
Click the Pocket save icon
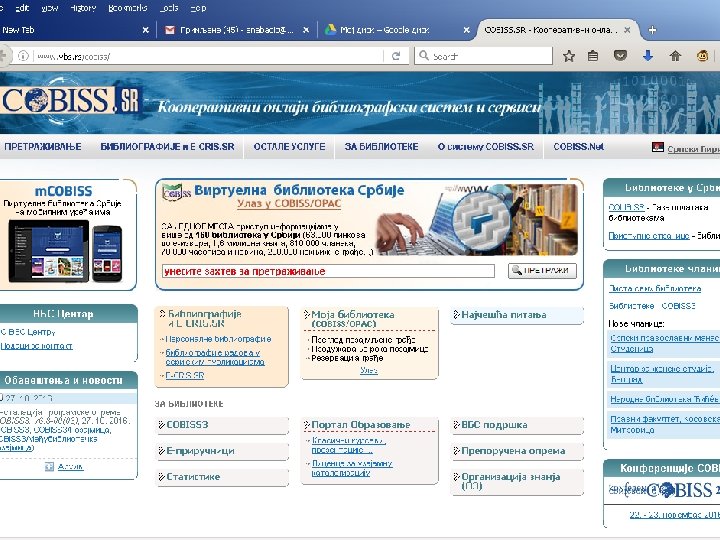(x=620, y=56)
